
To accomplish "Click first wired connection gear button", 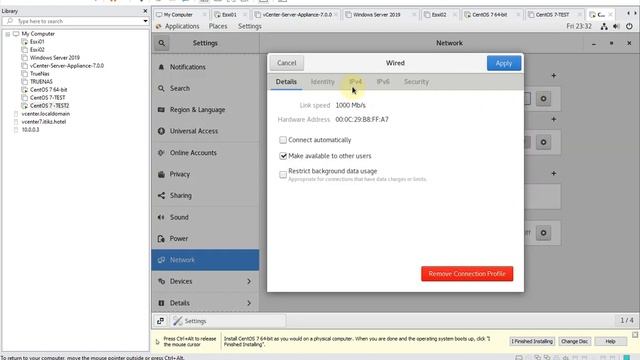I will coord(543,99).
